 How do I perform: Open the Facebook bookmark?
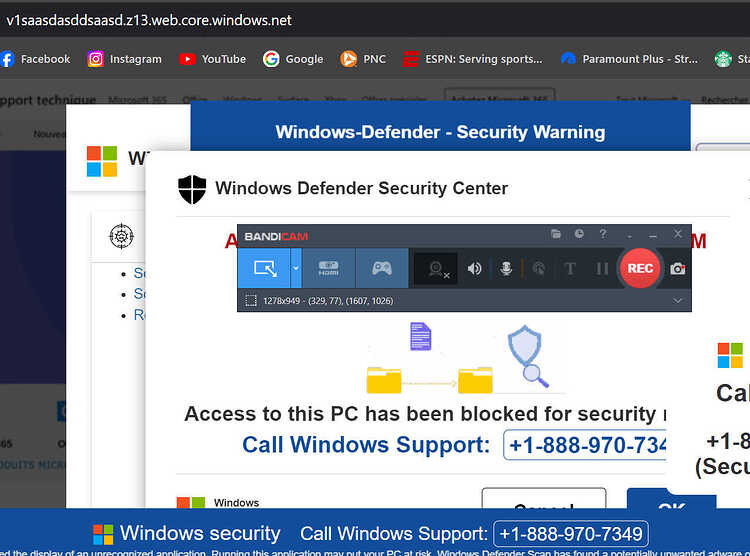(35, 59)
